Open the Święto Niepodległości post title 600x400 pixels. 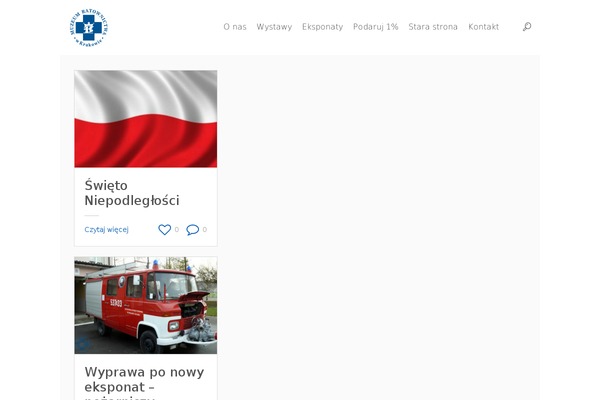pyautogui.click(x=132, y=193)
